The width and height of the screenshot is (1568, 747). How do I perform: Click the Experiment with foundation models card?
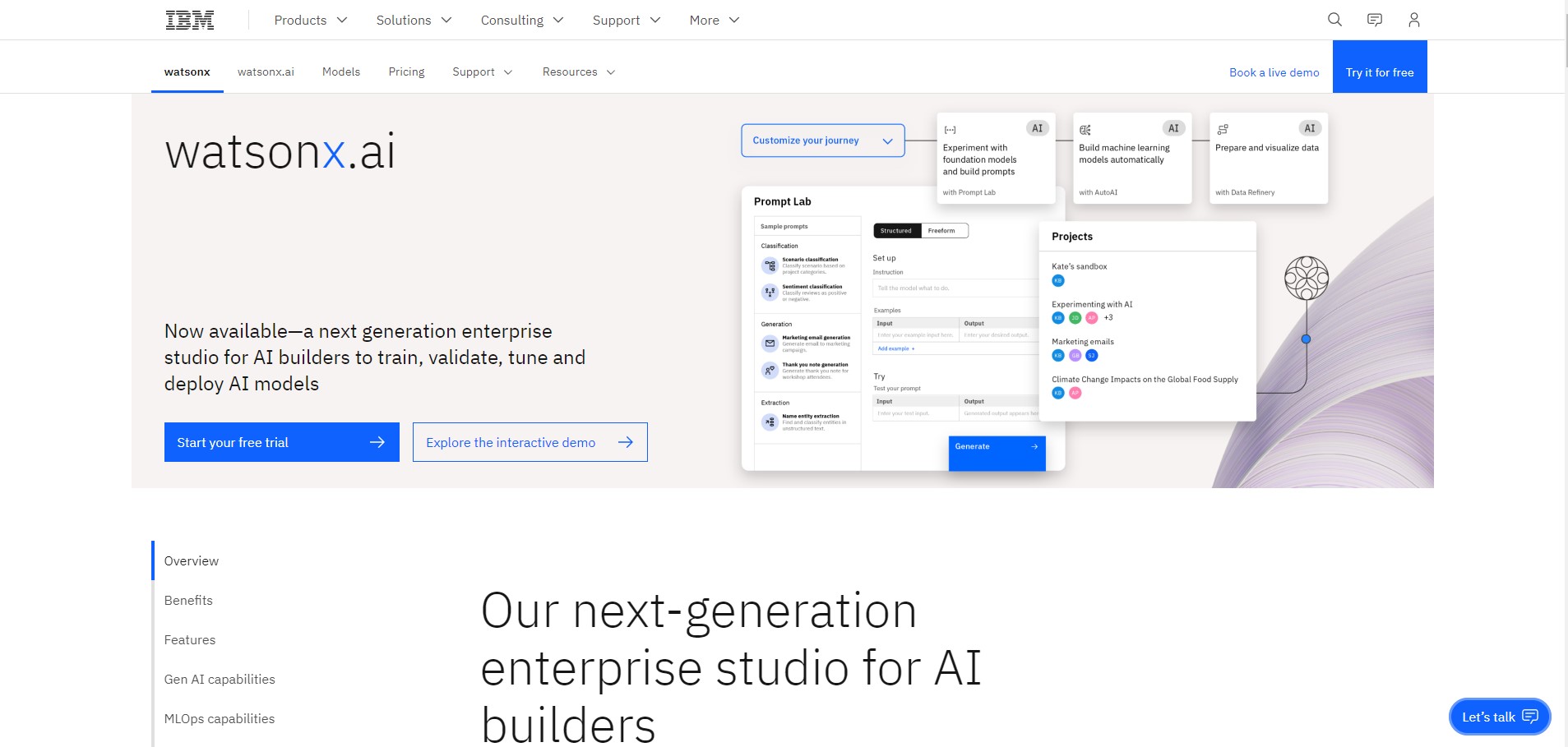tap(996, 159)
